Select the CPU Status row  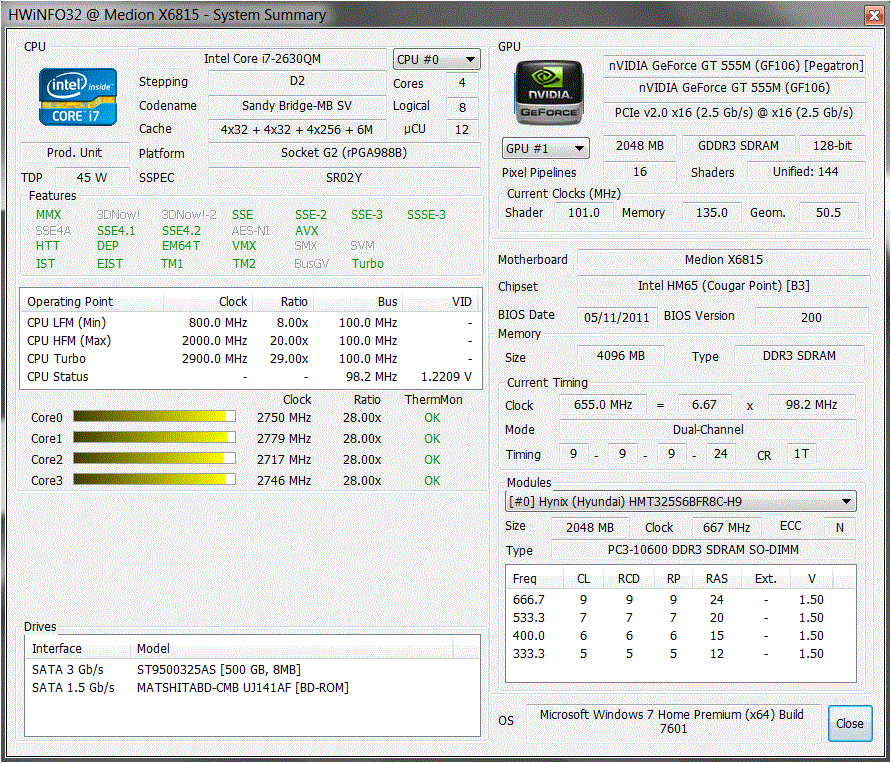click(x=250, y=377)
